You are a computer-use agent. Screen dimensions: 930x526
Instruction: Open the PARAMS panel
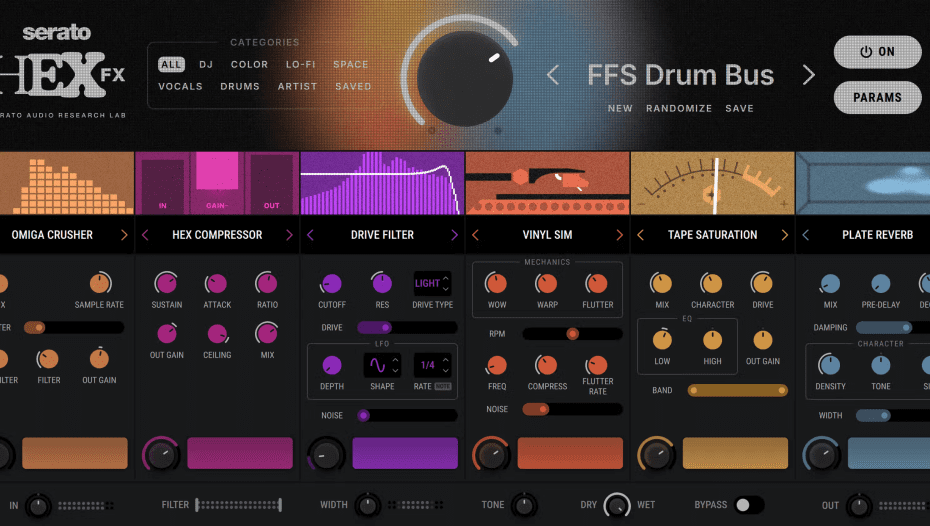coord(877,97)
